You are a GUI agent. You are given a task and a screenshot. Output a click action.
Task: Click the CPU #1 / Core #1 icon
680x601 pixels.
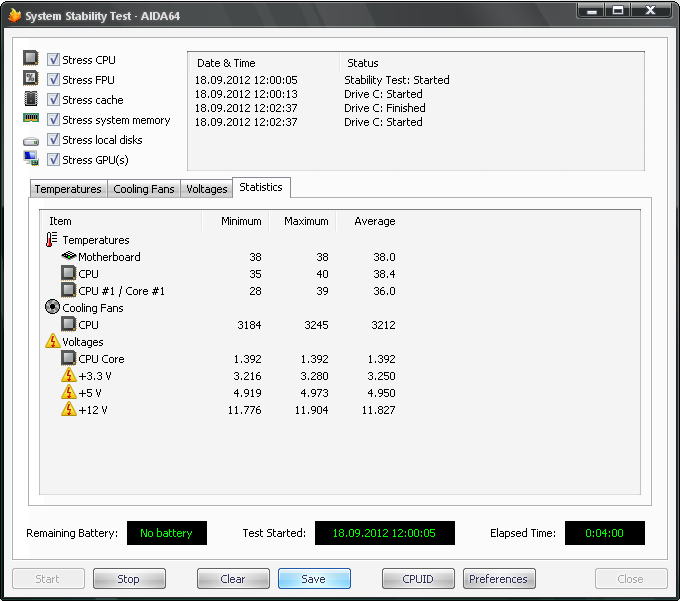[x=69, y=290]
